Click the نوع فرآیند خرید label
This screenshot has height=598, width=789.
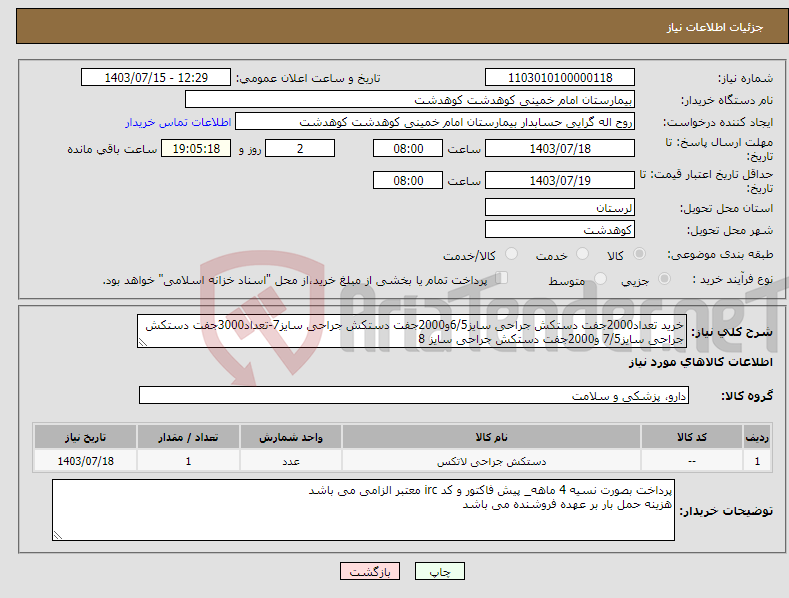coord(733,279)
